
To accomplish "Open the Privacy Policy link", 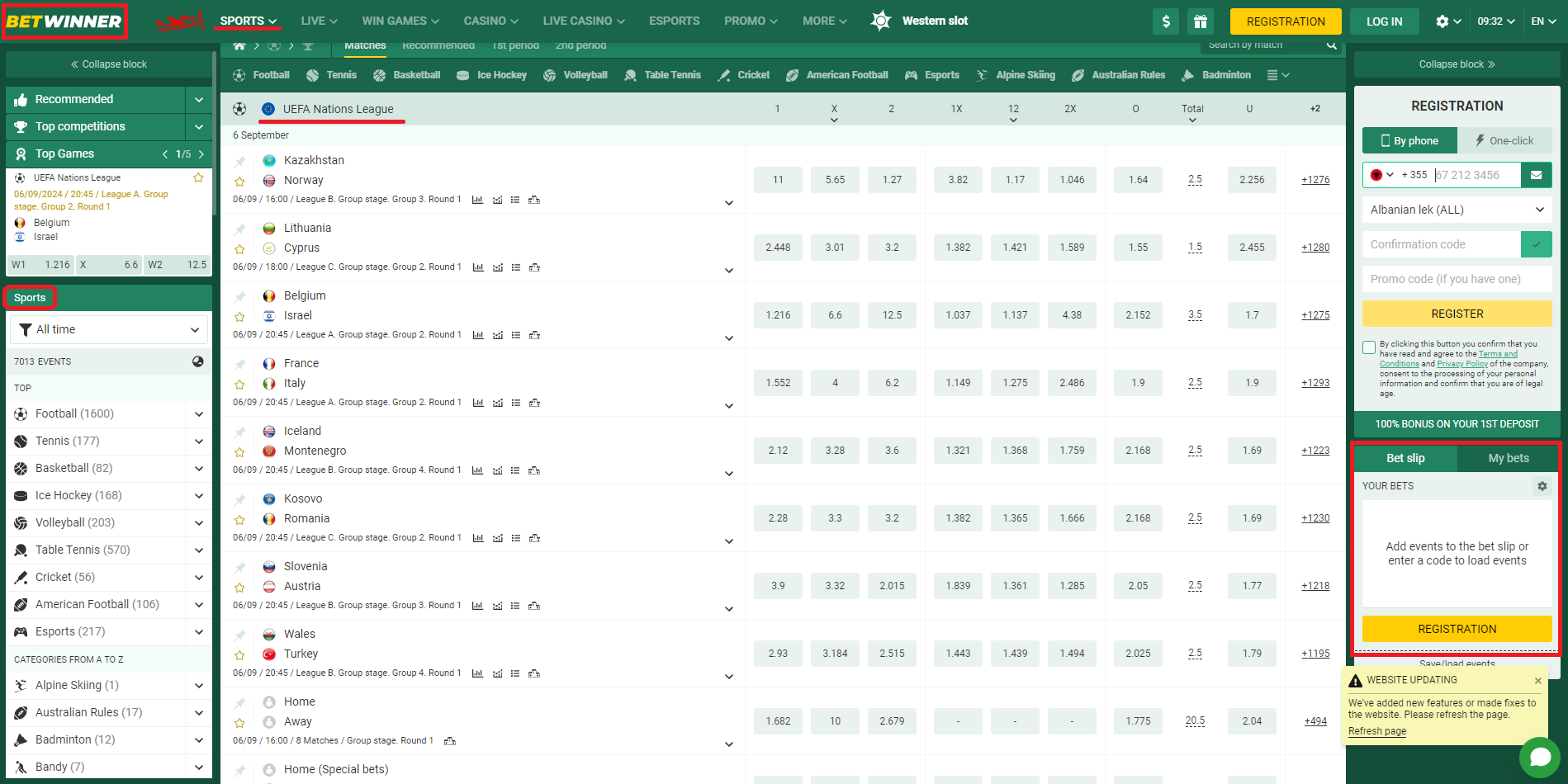I will coord(1462,364).
